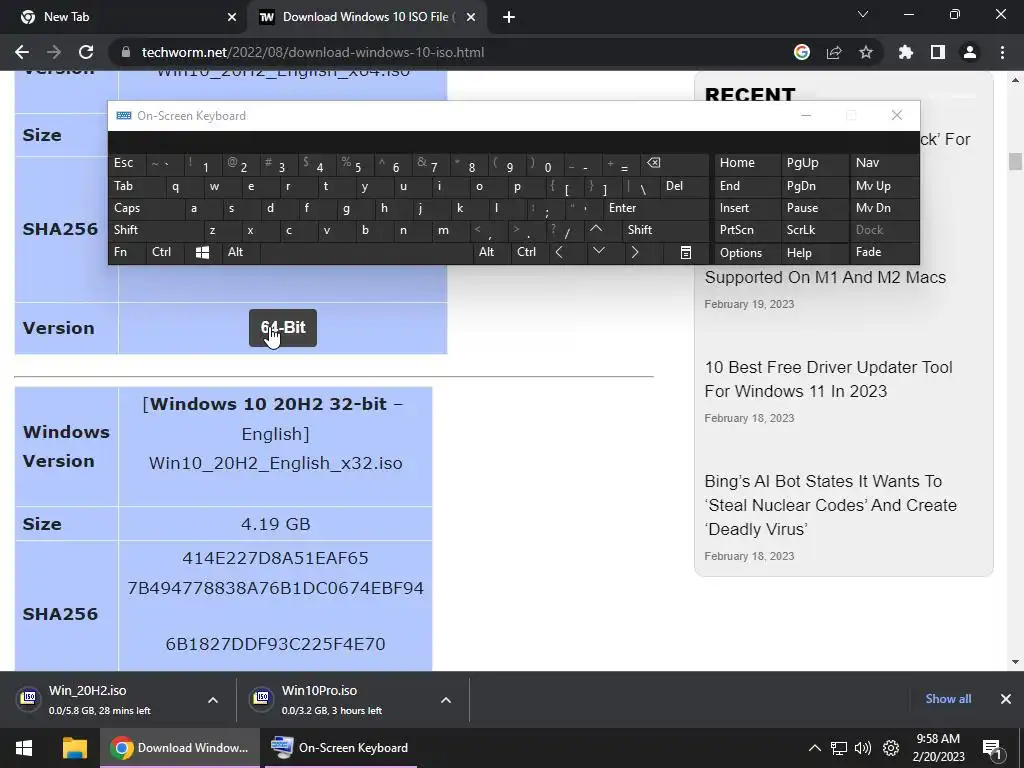Viewport: 1024px width, 768px height.
Task: Toggle left Alt key on keyboard
Action: click(240, 253)
